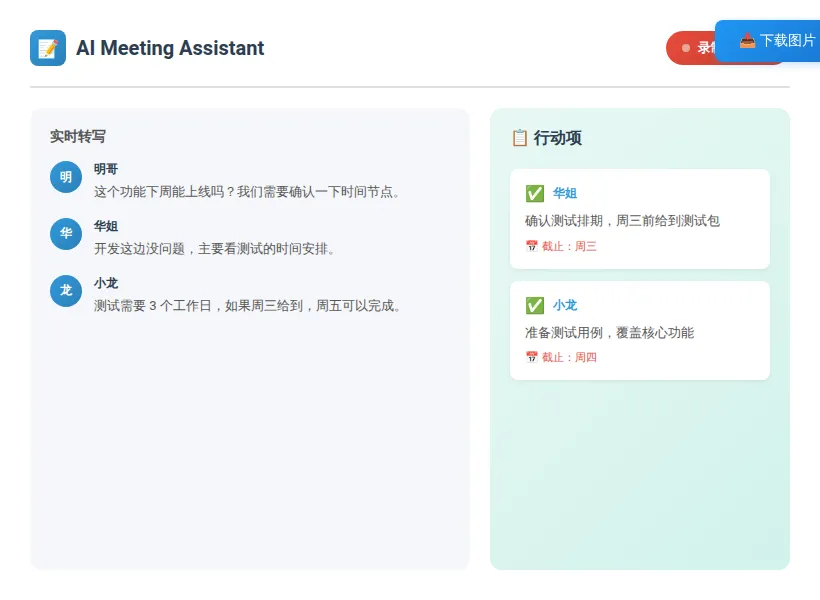Click the clipboard icon beside 行动项 header
Viewport: 820px width, 600px height.
click(520, 139)
